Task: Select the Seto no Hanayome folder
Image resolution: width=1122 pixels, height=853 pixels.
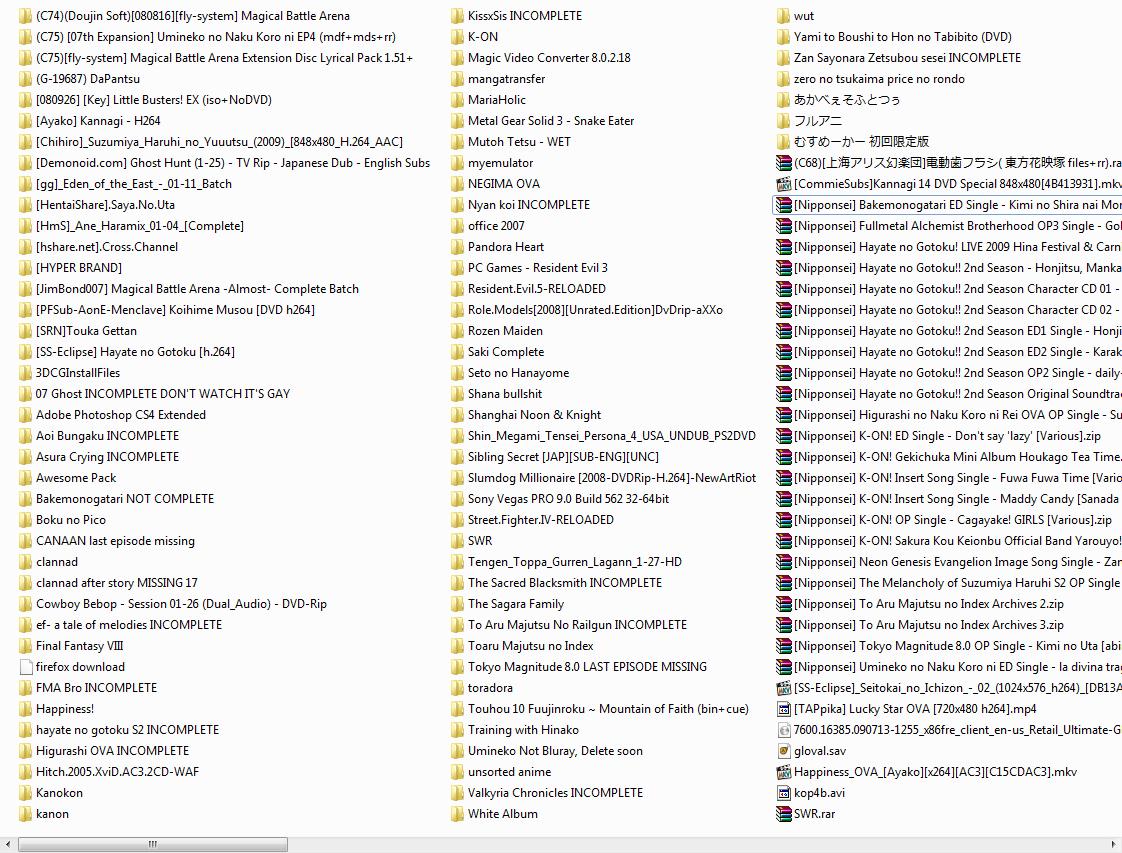Action: tap(519, 373)
